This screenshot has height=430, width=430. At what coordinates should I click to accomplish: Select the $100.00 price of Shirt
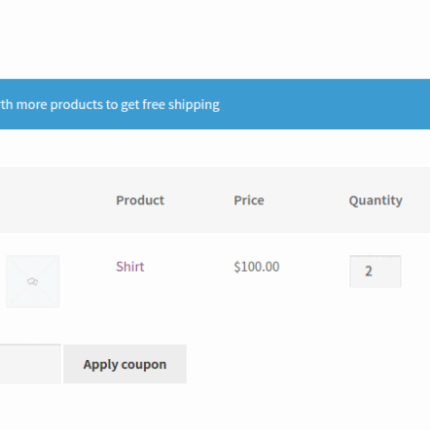257,267
